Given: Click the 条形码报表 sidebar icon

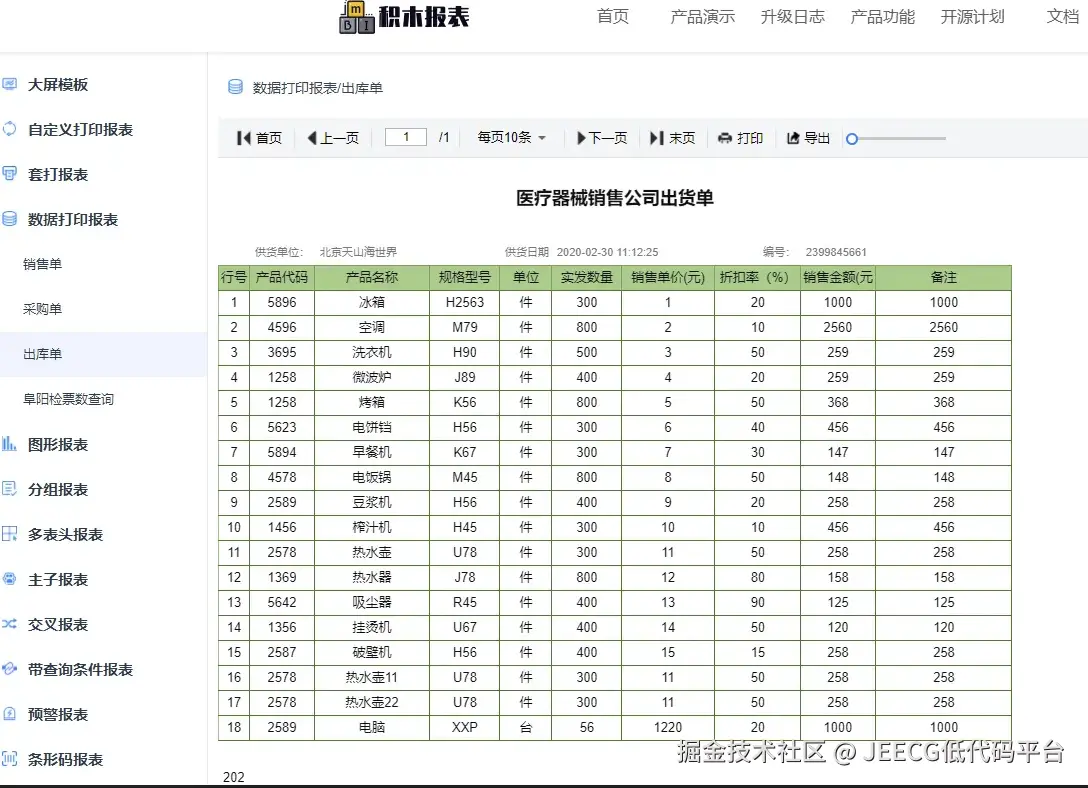Looking at the screenshot, I should coord(11,758).
